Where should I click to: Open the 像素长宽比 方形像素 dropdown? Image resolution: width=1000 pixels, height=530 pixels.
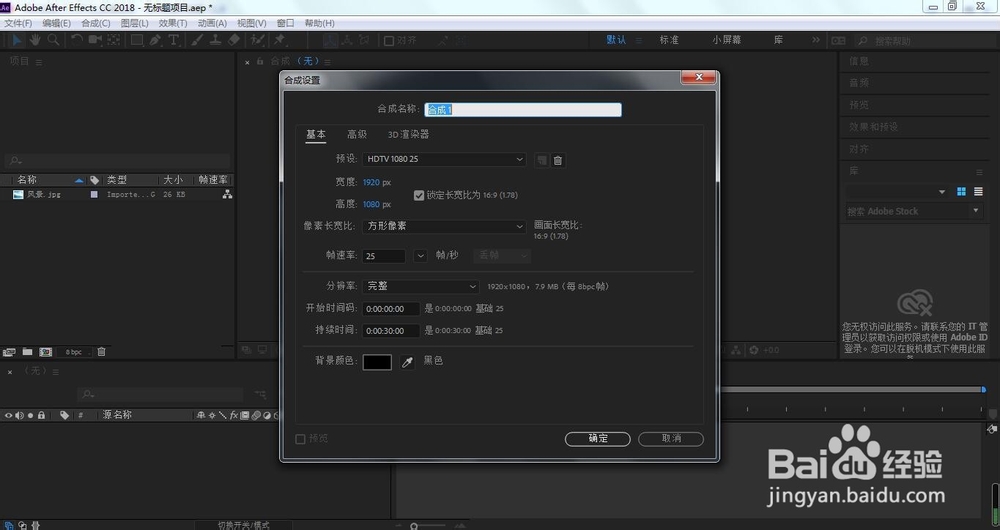(444, 226)
